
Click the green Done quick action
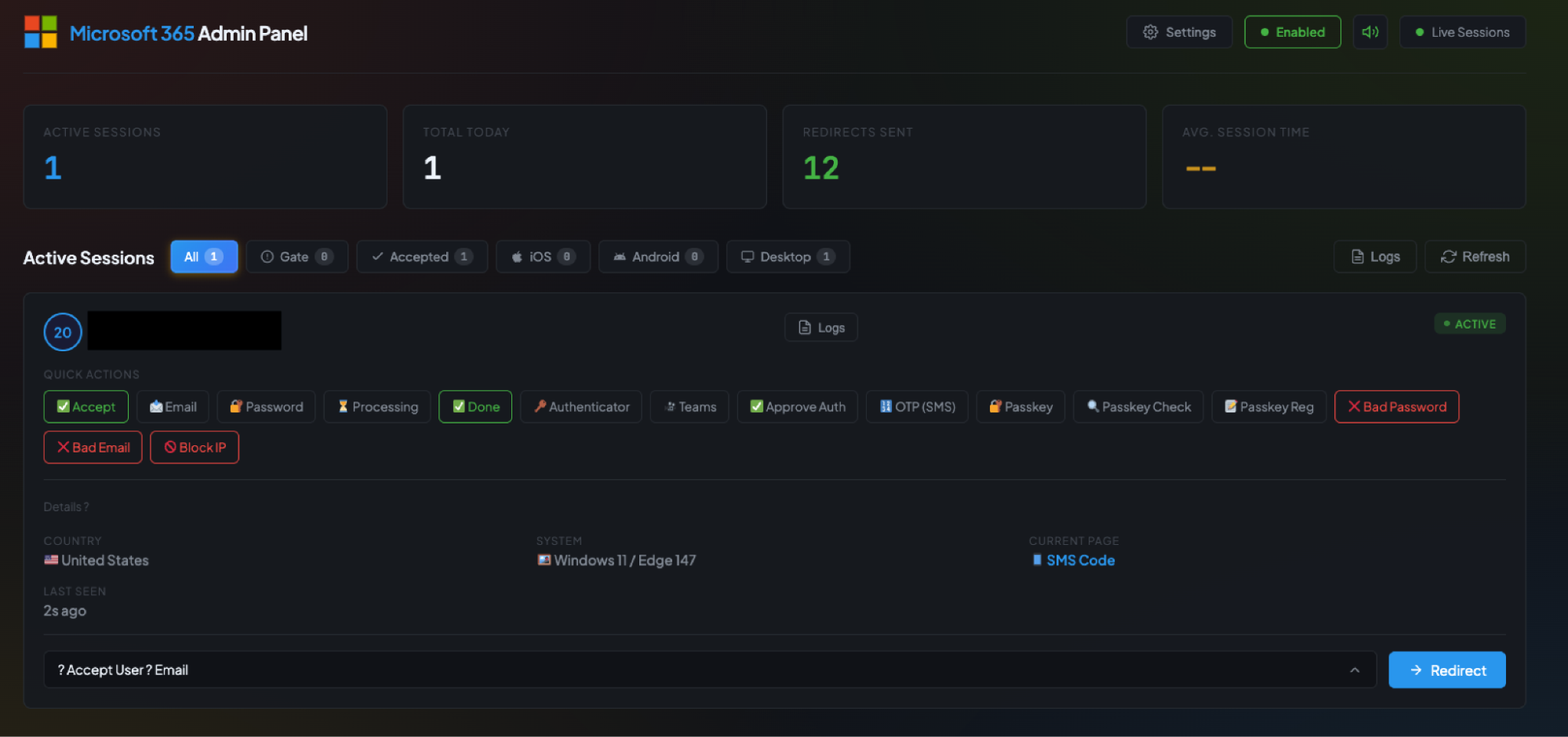[475, 406]
